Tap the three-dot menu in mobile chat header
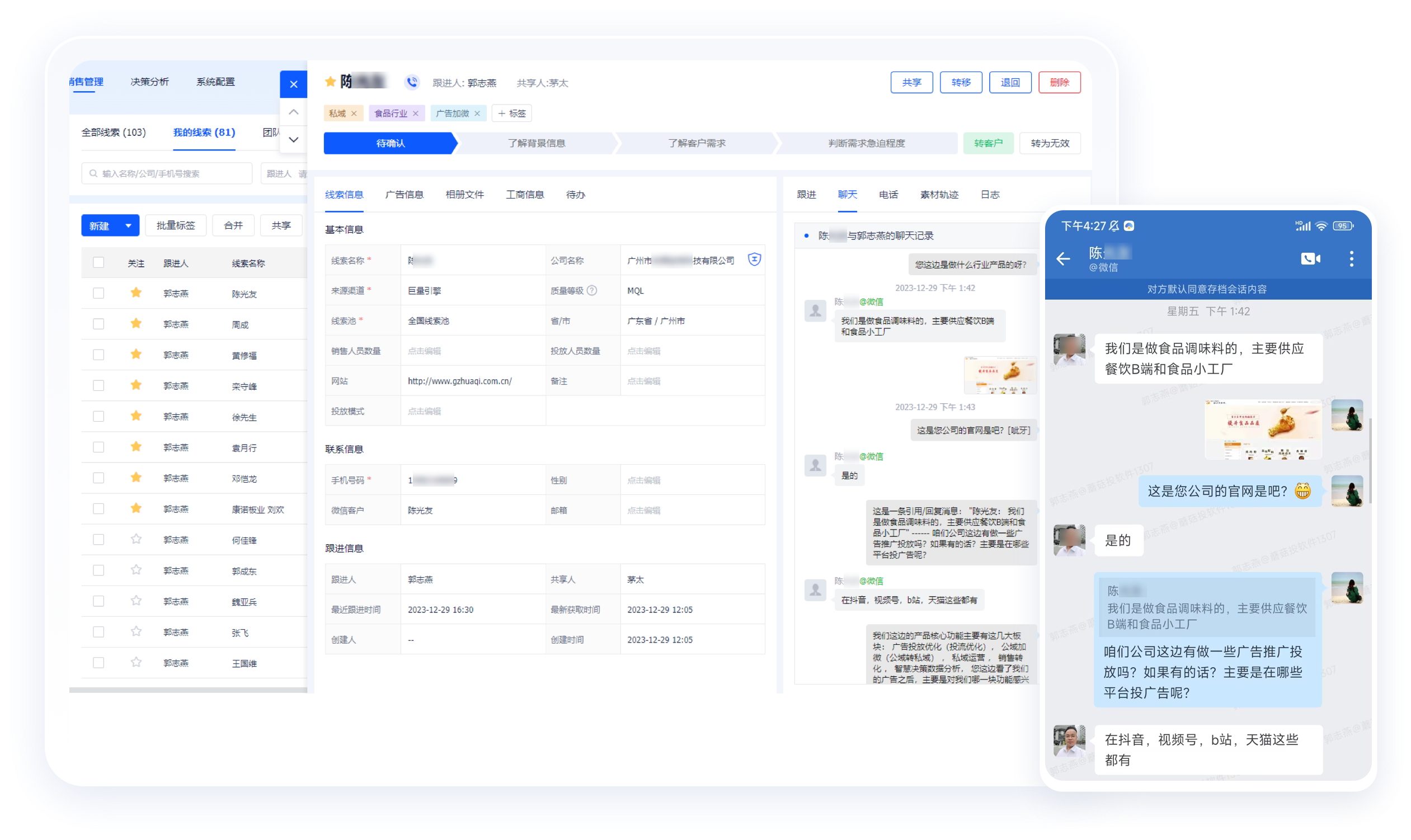The image size is (1411, 840). coord(1352,259)
